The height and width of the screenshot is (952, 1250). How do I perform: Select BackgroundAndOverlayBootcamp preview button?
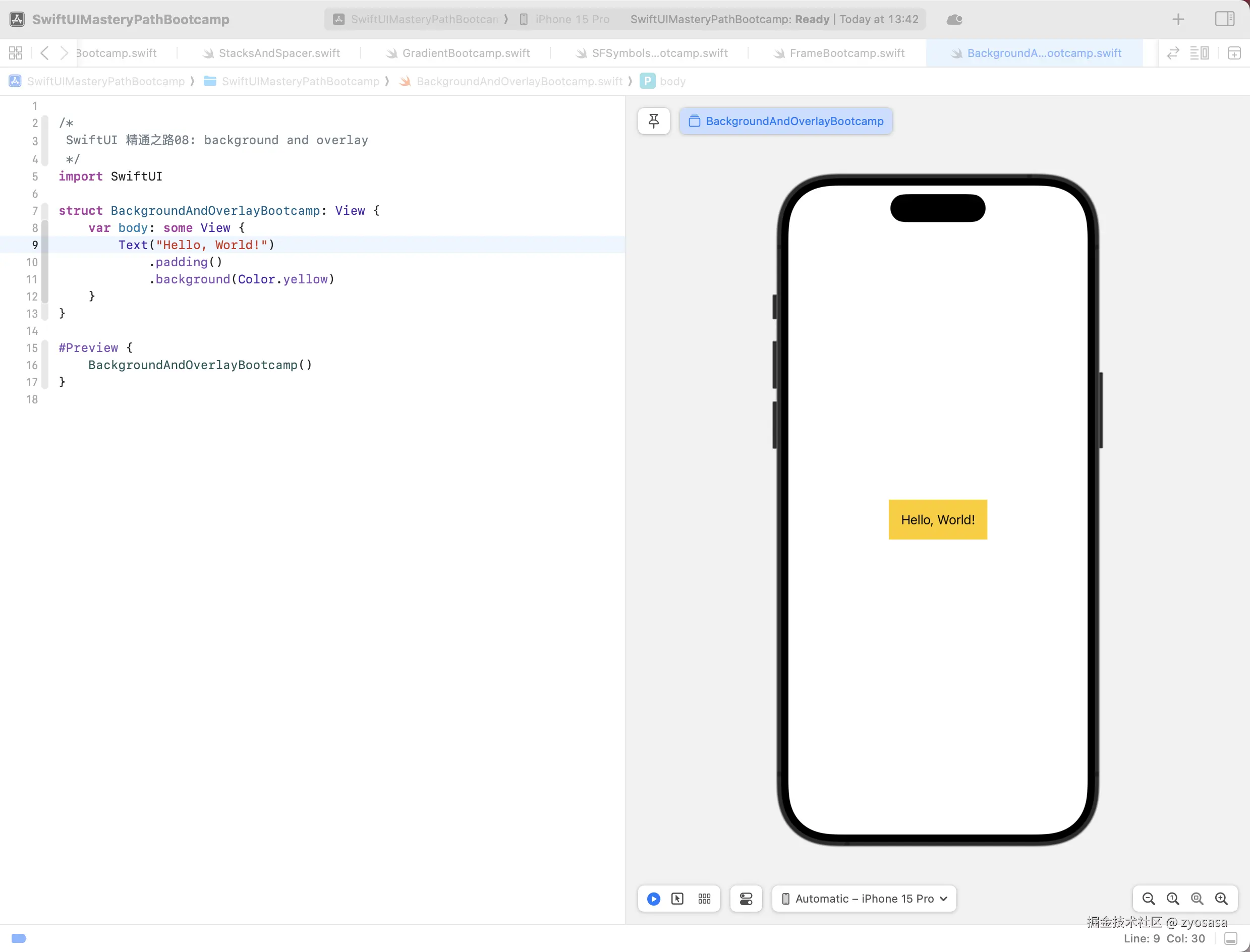coord(786,121)
